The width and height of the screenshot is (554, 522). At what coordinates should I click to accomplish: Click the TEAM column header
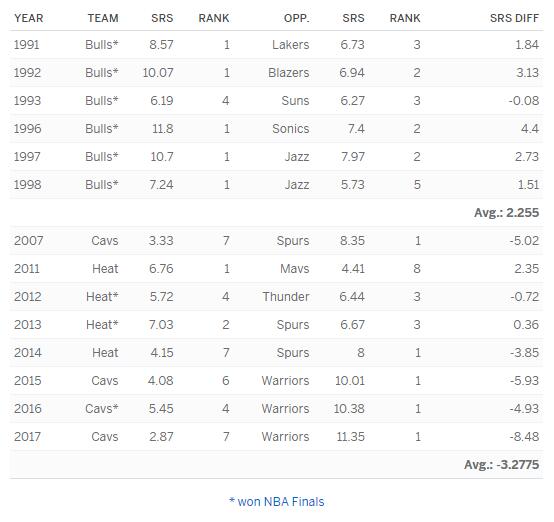[103, 18]
